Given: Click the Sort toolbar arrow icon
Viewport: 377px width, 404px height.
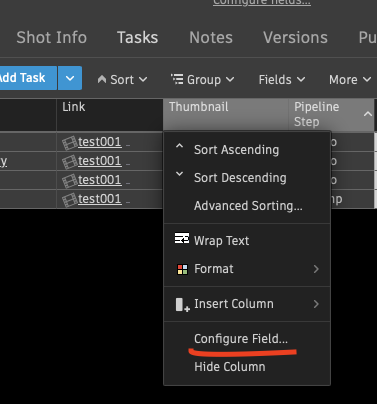Looking at the screenshot, I should (102, 79).
